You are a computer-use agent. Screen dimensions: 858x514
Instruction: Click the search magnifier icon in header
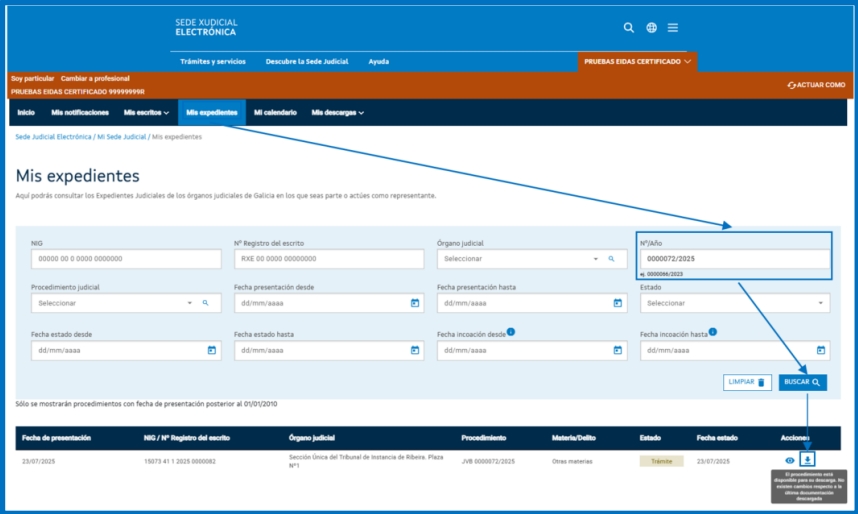629,28
